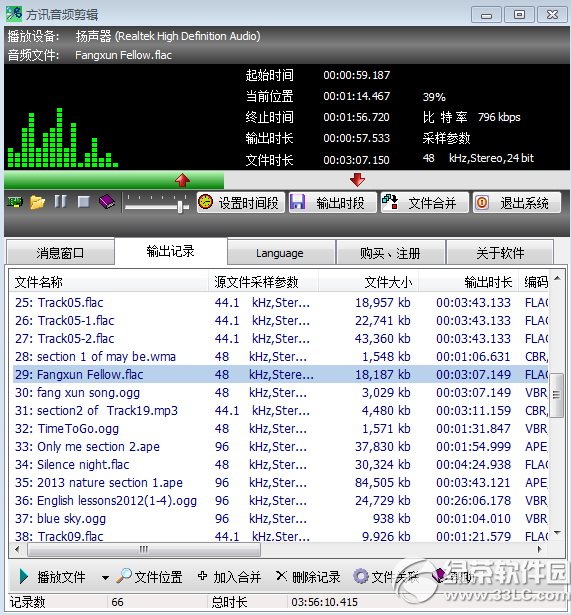571x615 pixels.
Task: Pause playback with the pause icon
Action: (x=60, y=202)
